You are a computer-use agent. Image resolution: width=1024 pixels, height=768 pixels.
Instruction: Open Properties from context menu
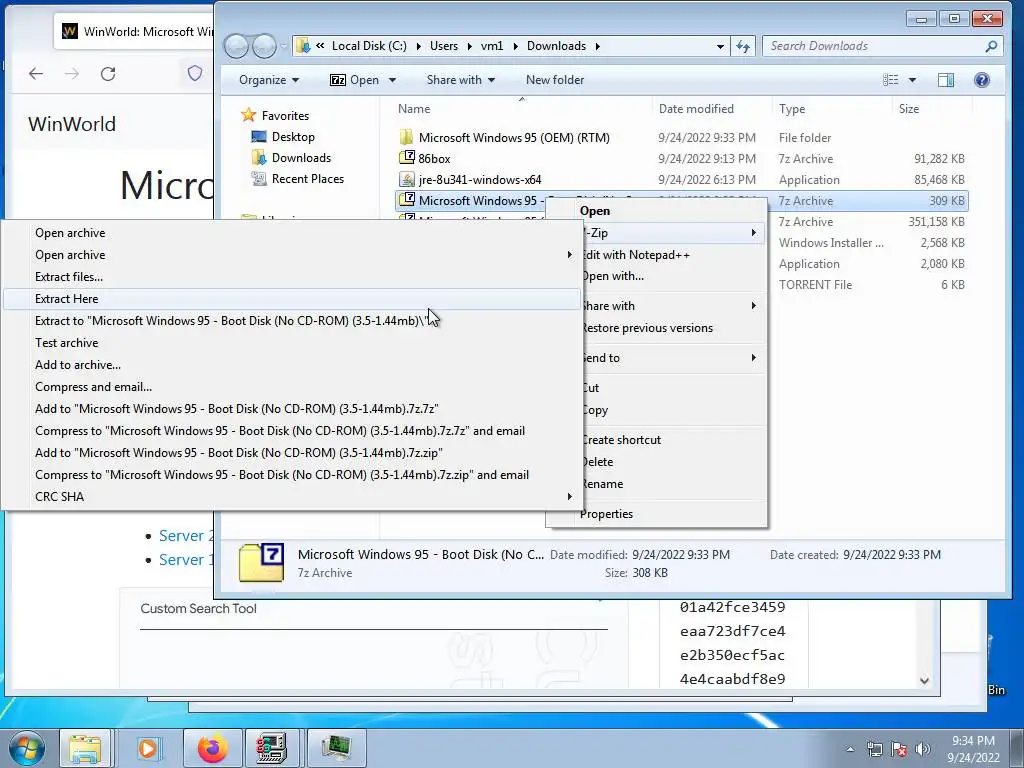656,514
